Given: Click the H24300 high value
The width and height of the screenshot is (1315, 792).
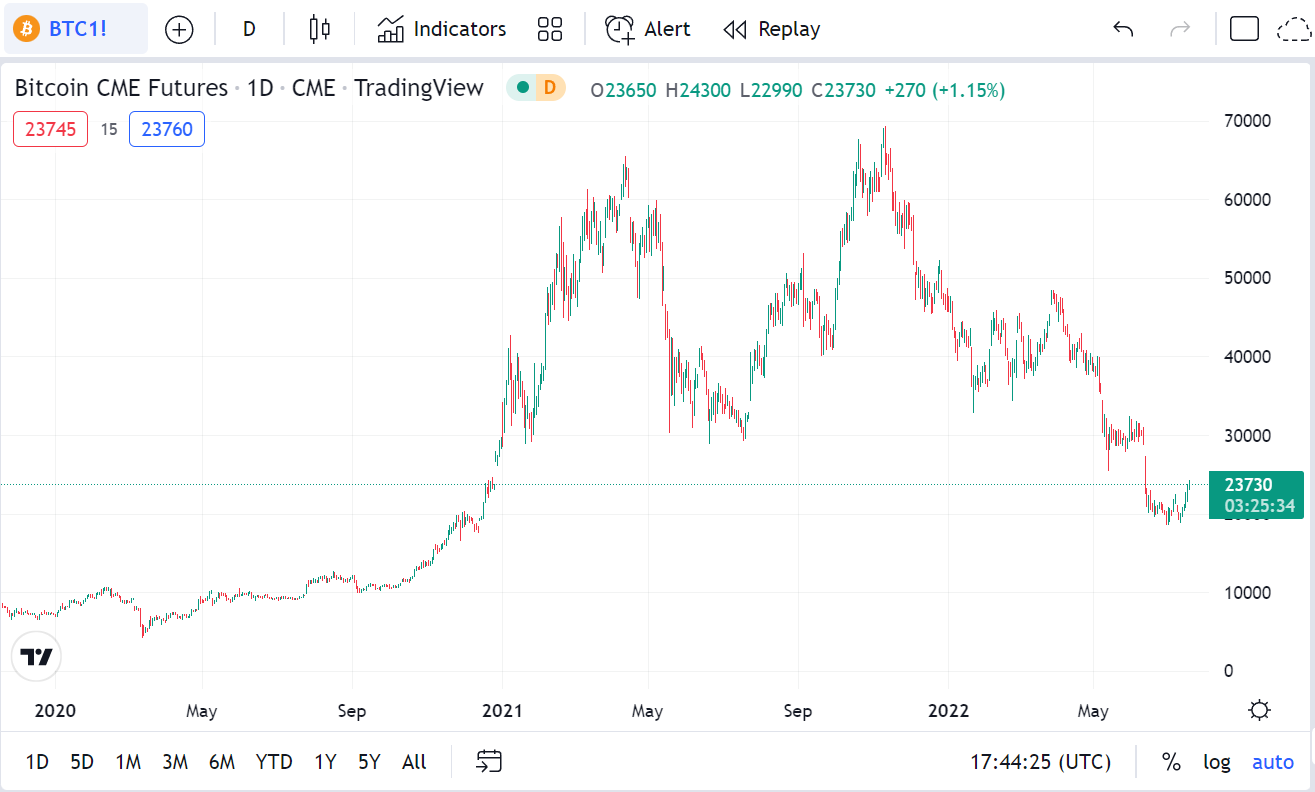Looking at the screenshot, I should [699, 90].
